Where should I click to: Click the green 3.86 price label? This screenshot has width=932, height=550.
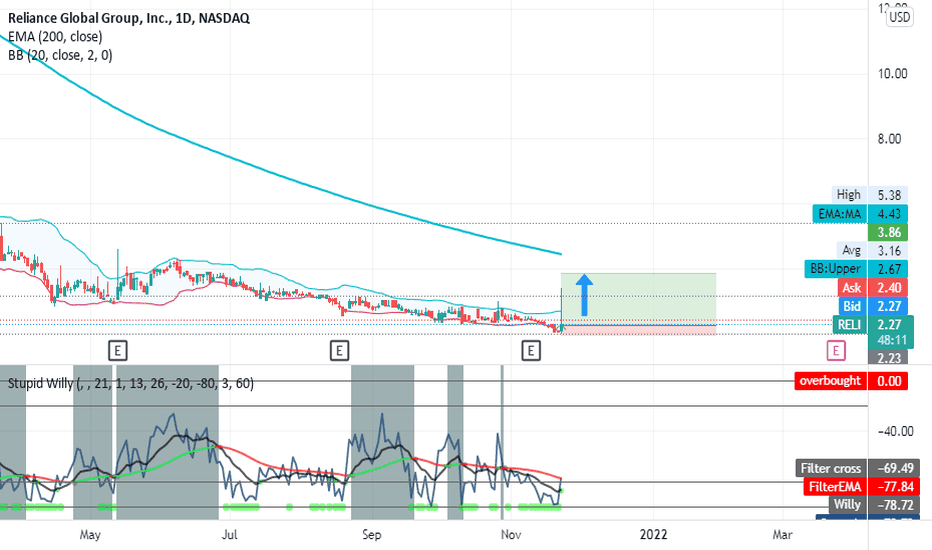(x=888, y=232)
